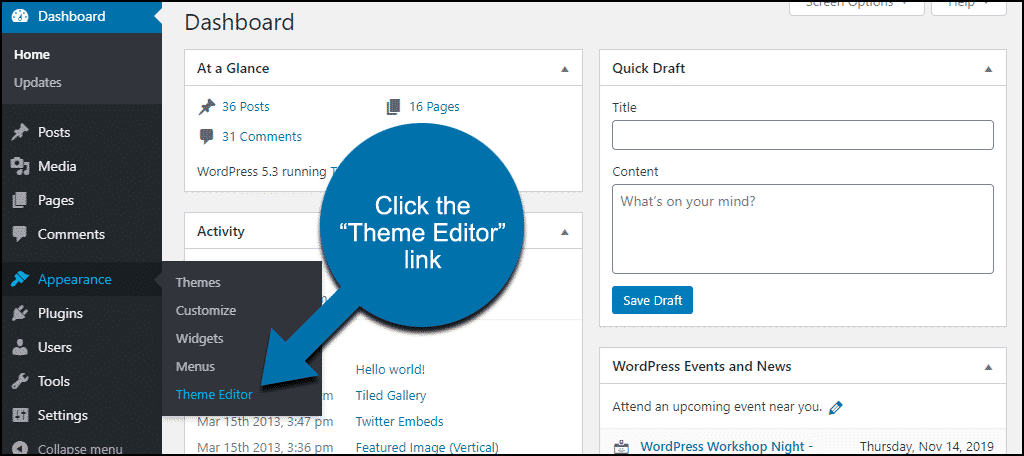Click the pages icon beside 16 Pages
This screenshot has width=1024, height=456.
[x=393, y=106]
